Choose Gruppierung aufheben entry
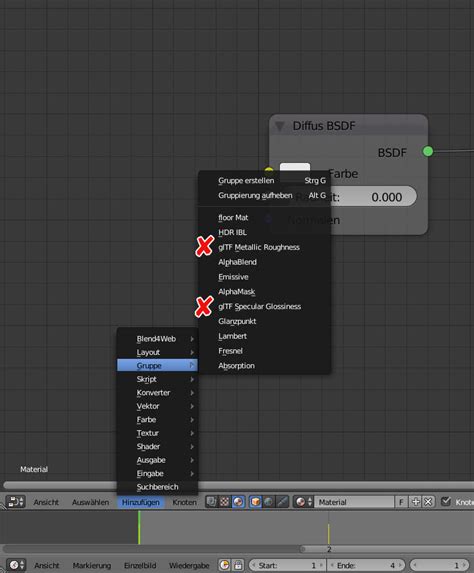This screenshot has width=474, height=573. pos(265,196)
